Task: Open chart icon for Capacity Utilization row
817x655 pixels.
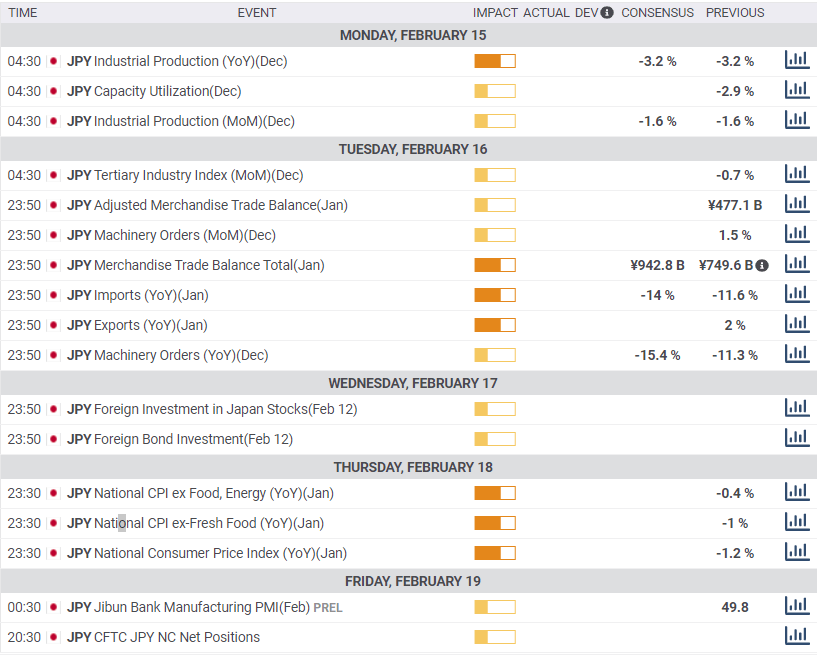Action: (x=797, y=90)
